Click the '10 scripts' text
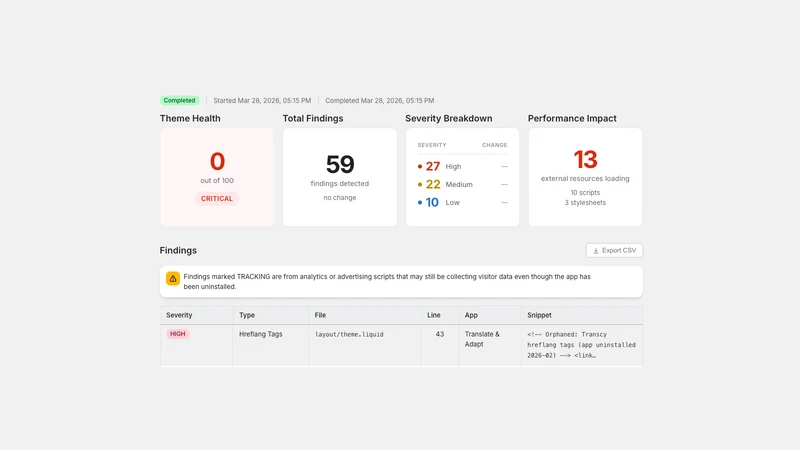 585,192
